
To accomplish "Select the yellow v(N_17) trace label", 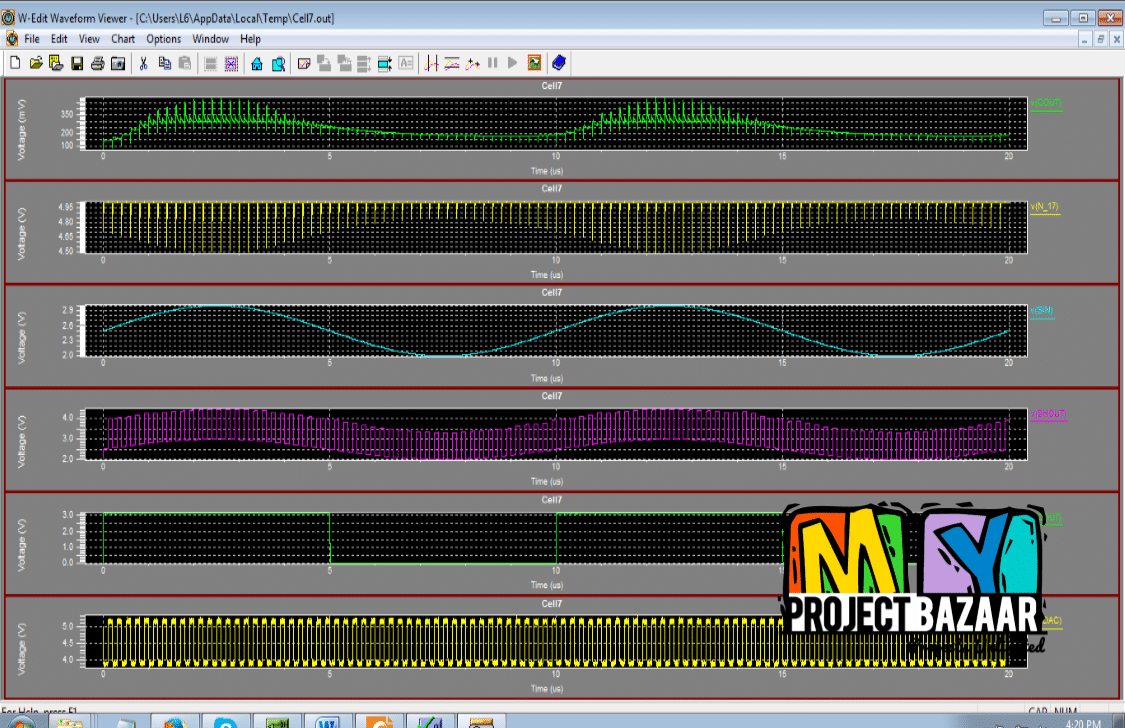I will (x=1043, y=206).
